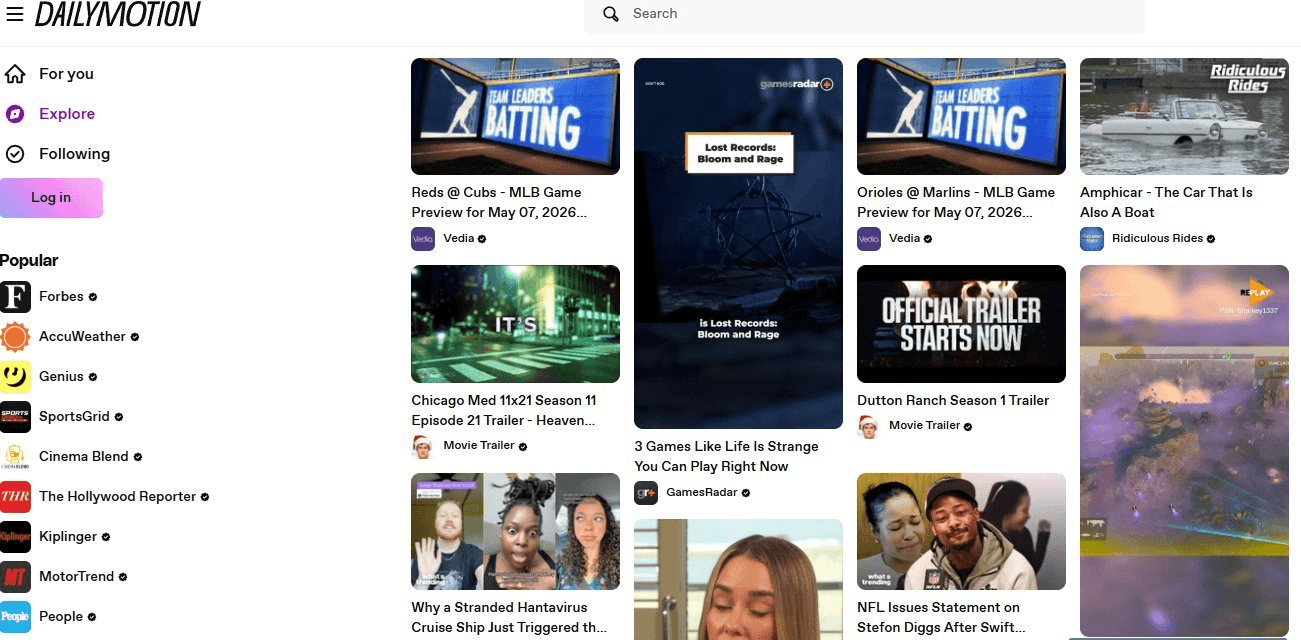Click The Hollywood Reporter THR logo

pyautogui.click(x=15, y=497)
